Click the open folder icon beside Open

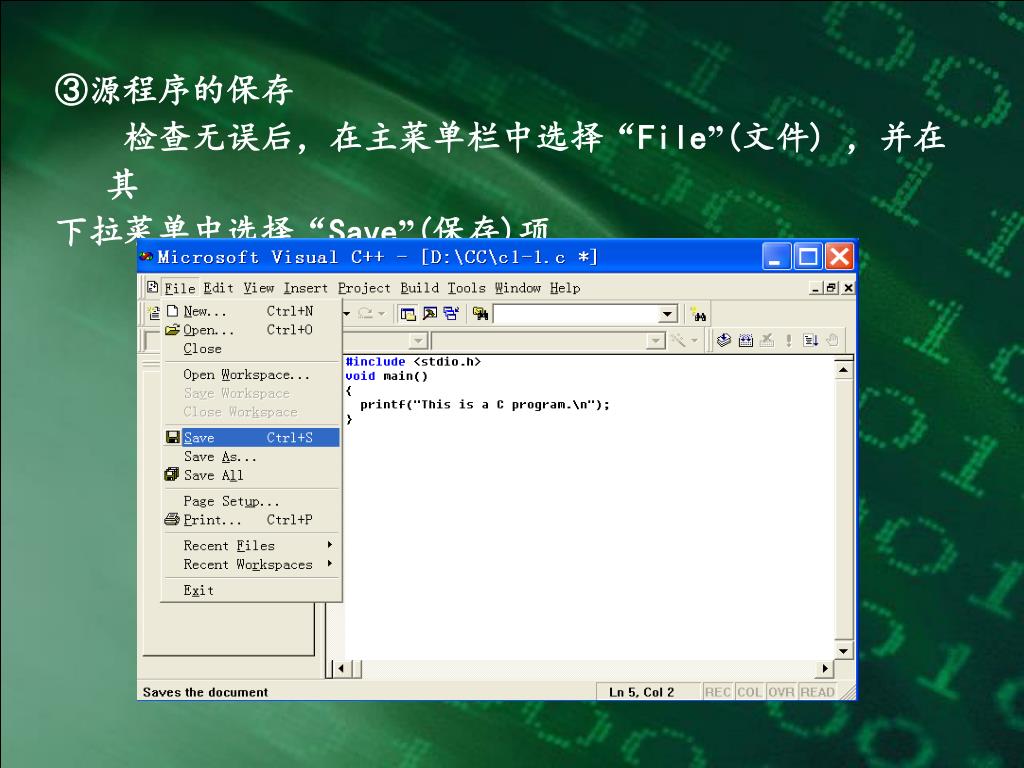pyautogui.click(x=172, y=329)
